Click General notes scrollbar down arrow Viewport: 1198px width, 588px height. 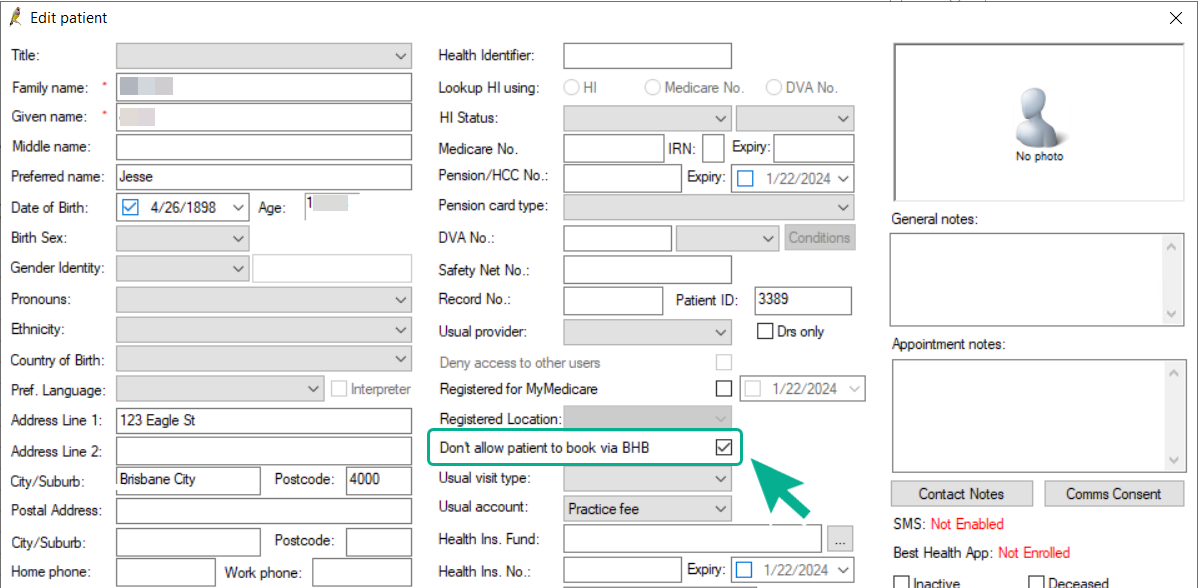(x=1171, y=314)
